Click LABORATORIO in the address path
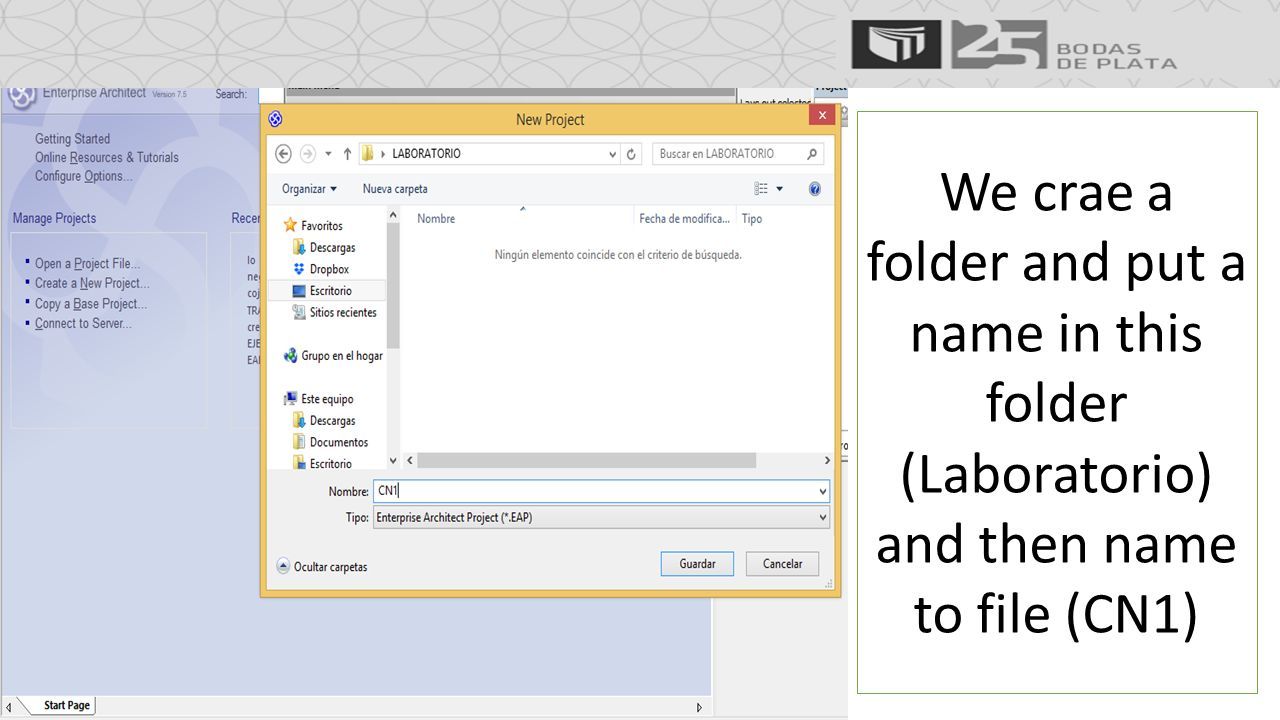1280x720 pixels. pos(426,154)
